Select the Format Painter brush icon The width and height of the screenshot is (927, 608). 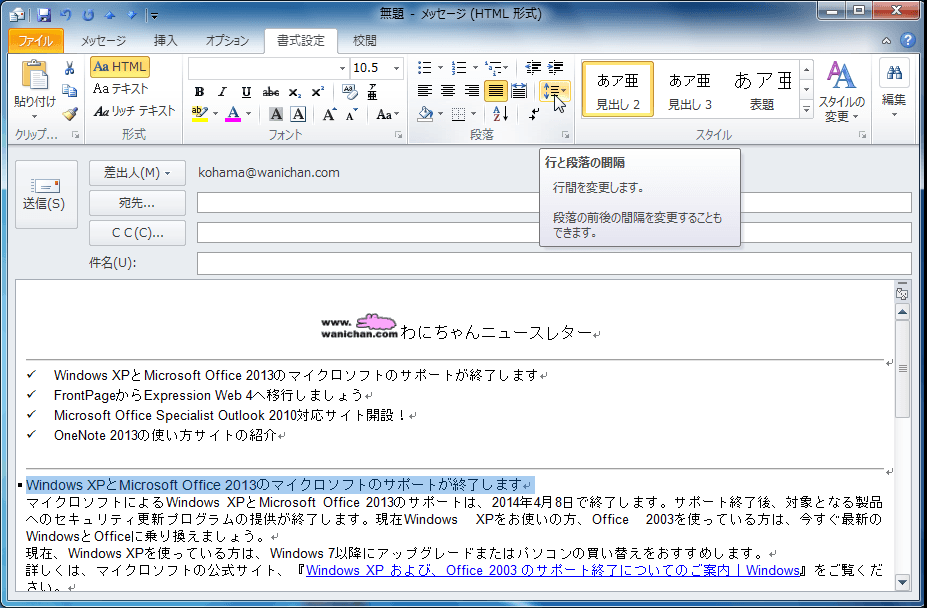[x=70, y=113]
